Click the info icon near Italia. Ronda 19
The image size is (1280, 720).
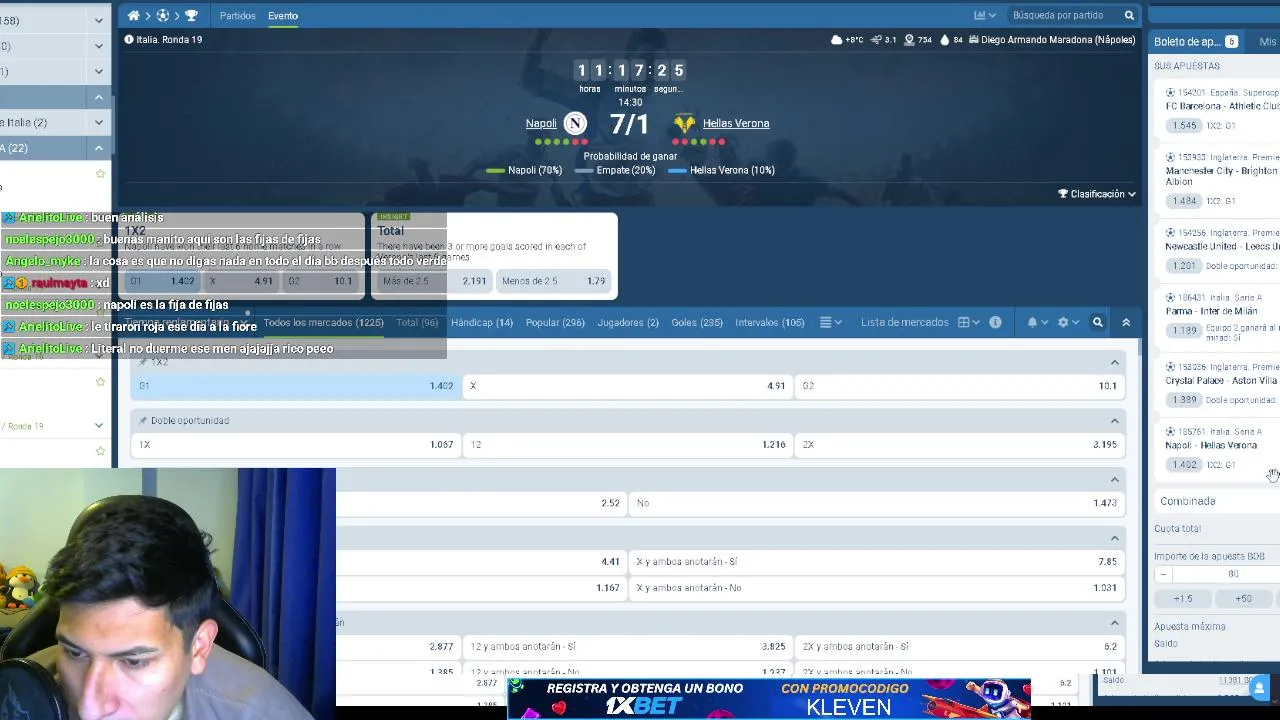(x=129, y=40)
